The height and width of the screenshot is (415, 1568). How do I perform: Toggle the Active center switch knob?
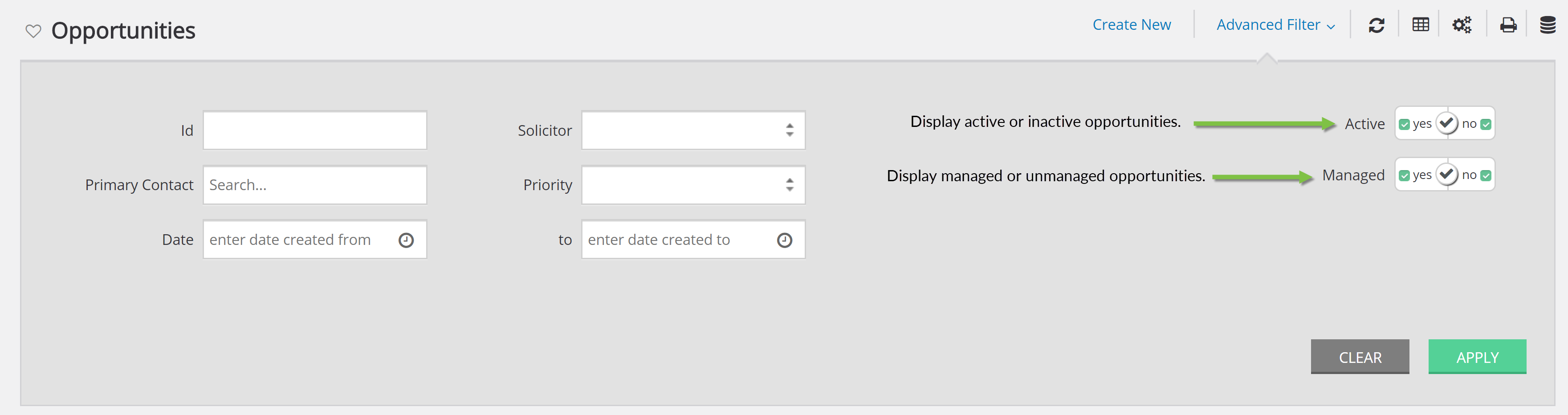(1447, 123)
